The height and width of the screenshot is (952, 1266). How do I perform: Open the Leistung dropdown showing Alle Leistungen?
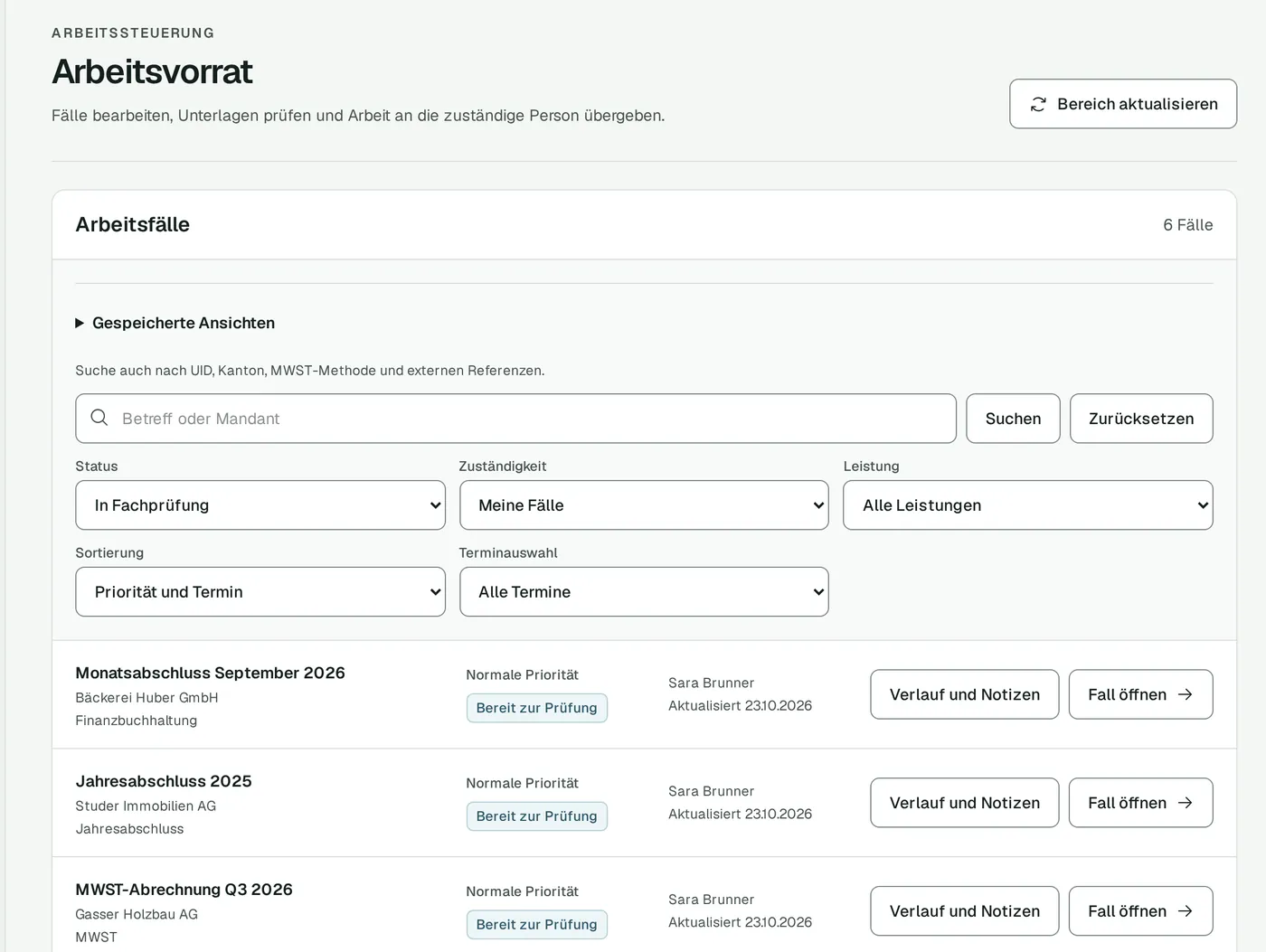pos(1028,505)
